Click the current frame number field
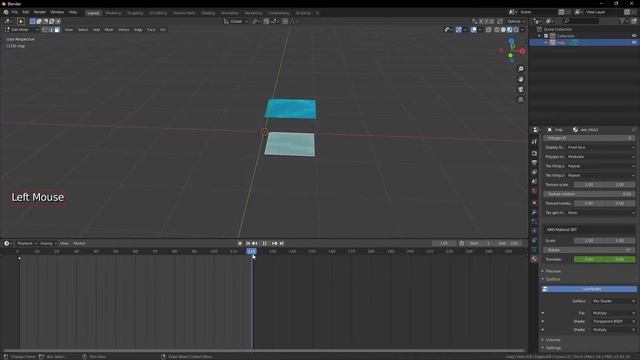This screenshot has width=640, height=360. (444, 243)
